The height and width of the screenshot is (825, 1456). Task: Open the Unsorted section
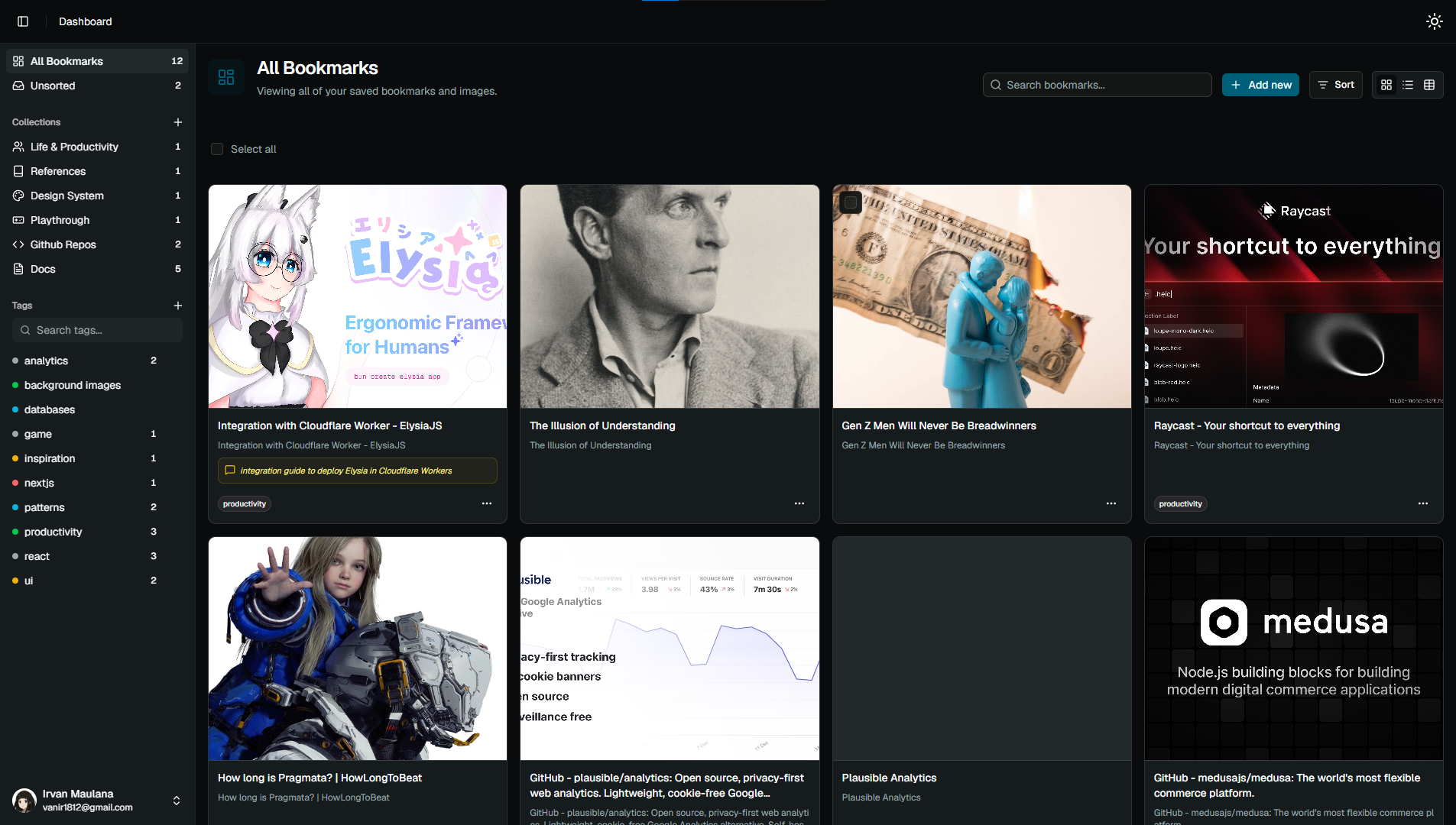tap(97, 86)
